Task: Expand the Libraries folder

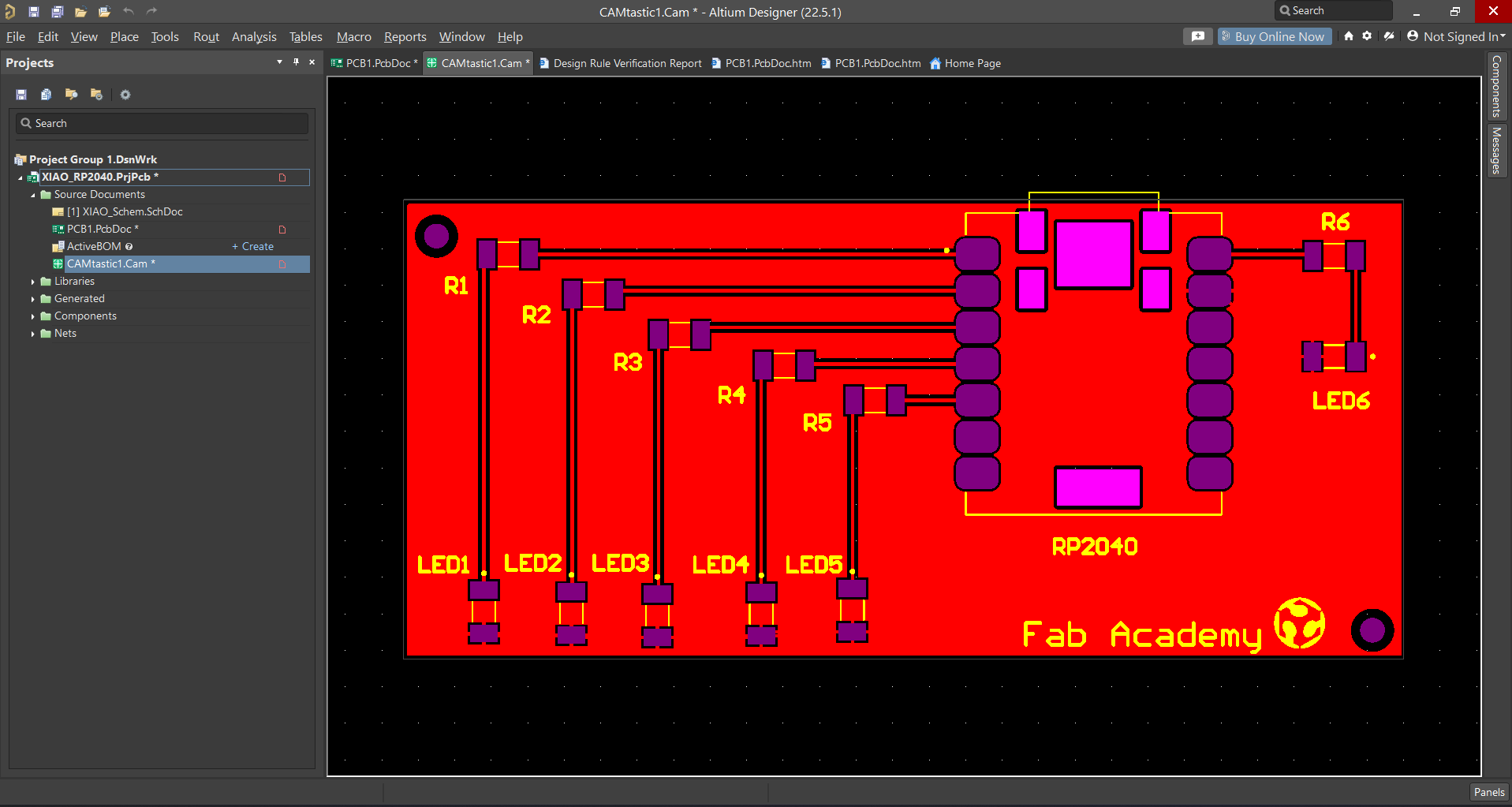Action: coord(33,282)
